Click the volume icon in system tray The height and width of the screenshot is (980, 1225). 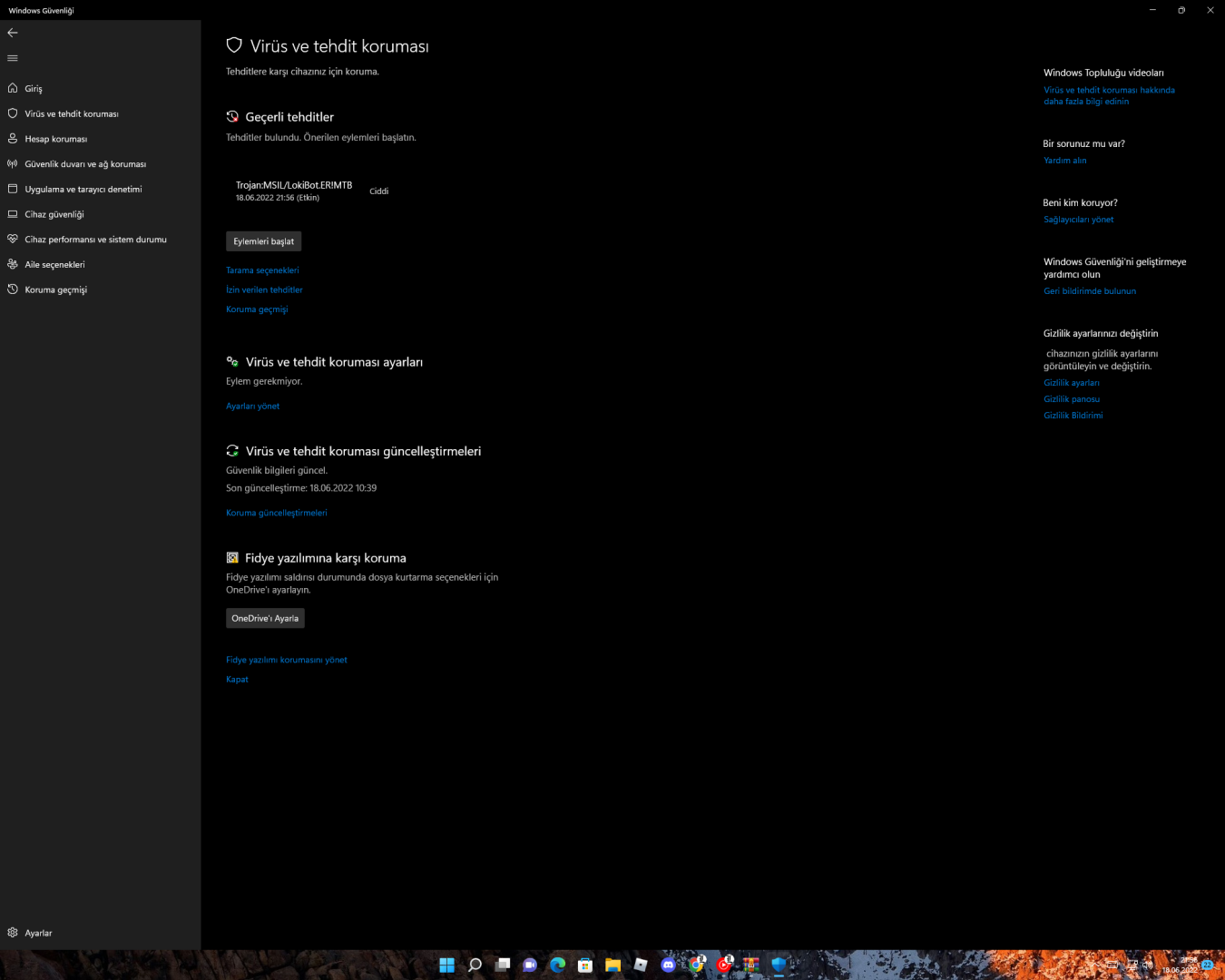click(1147, 965)
